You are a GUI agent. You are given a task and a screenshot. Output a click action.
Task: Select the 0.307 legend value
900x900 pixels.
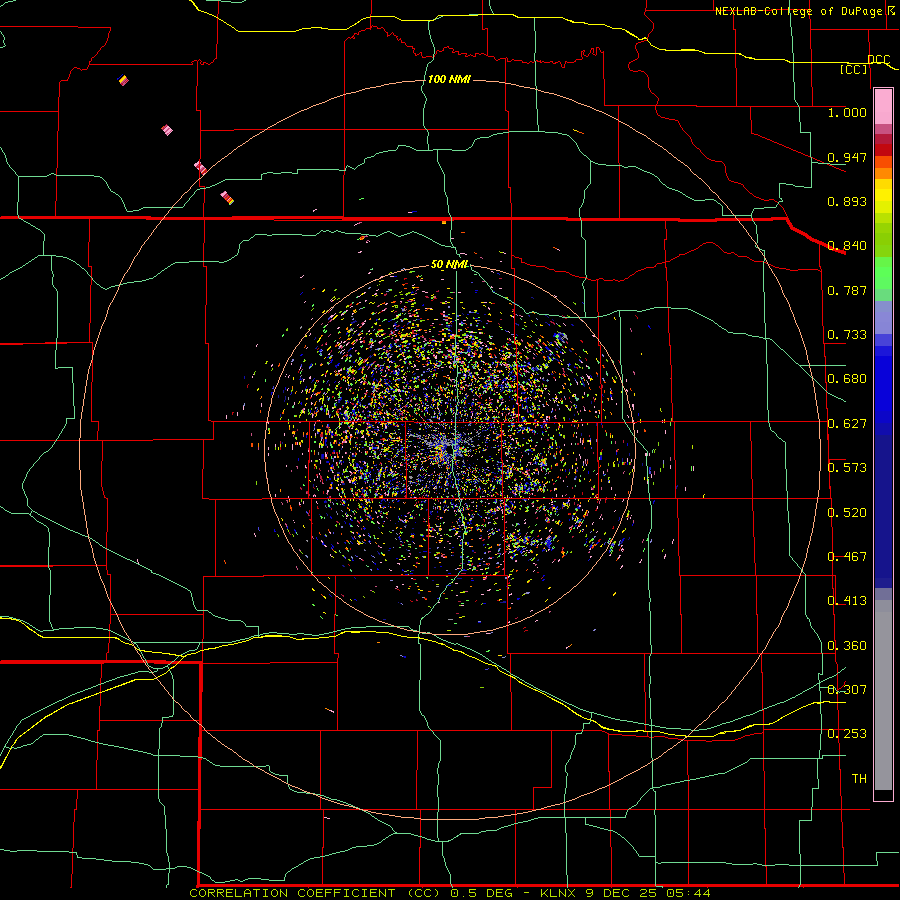847,690
